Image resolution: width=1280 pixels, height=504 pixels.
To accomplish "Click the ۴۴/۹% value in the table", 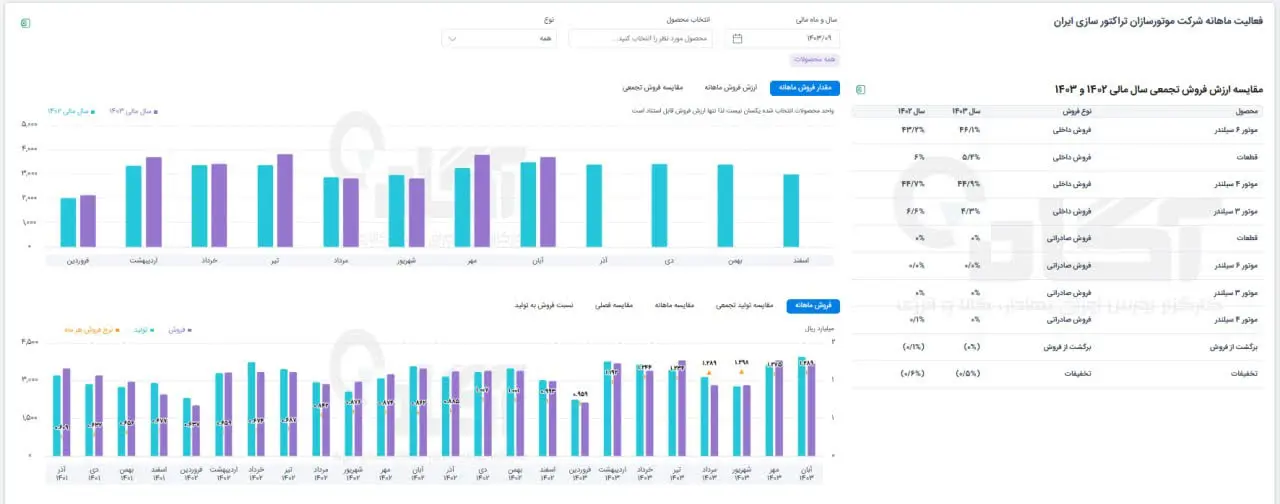I will 969,184.
